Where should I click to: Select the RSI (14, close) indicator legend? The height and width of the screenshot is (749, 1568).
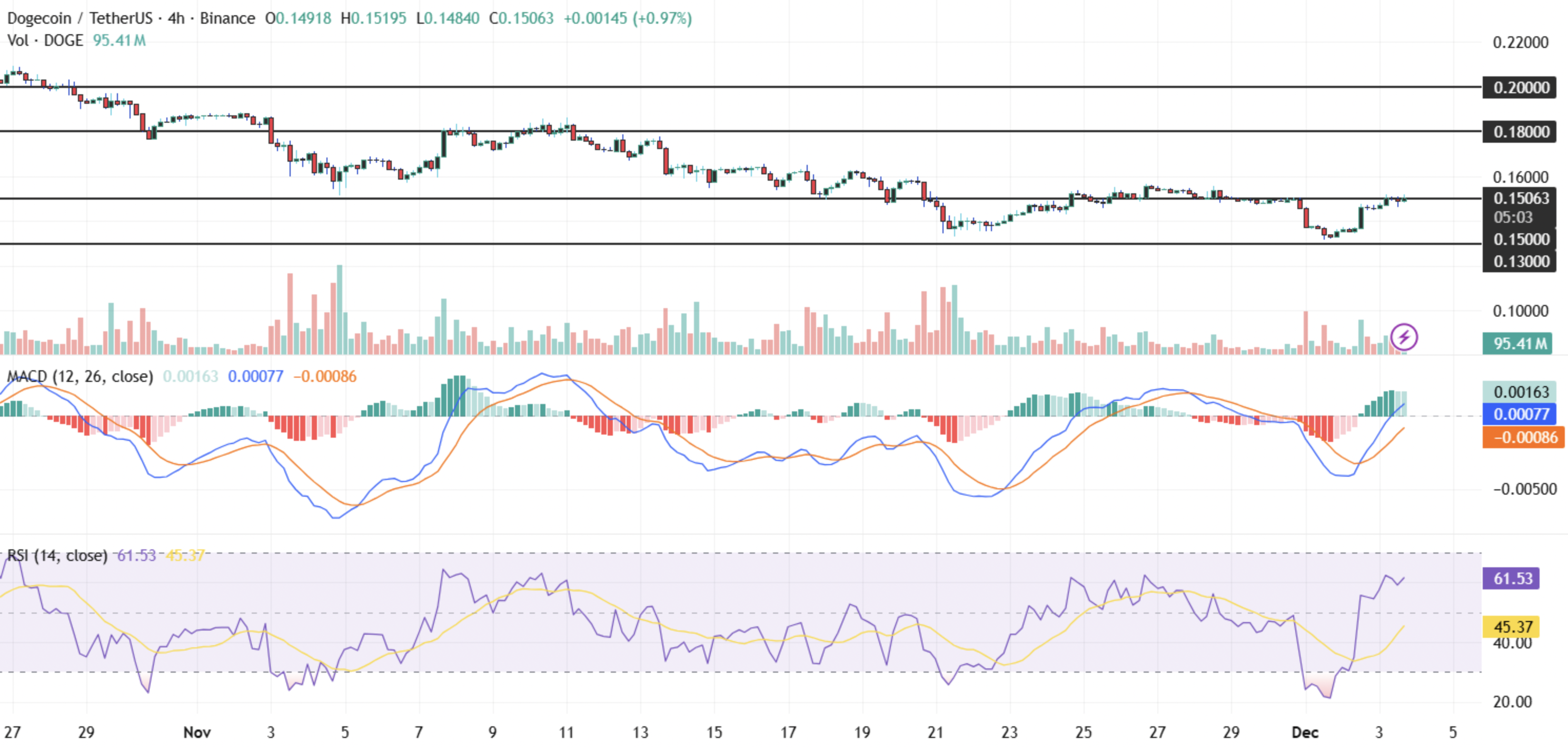(x=57, y=555)
